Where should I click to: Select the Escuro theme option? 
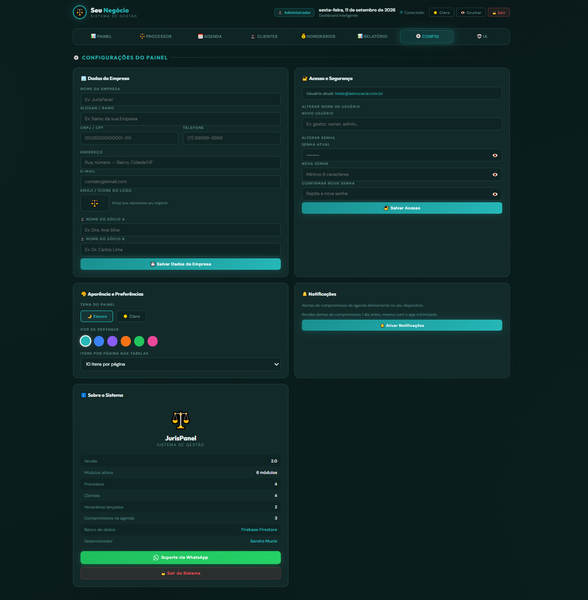[x=97, y=316]
